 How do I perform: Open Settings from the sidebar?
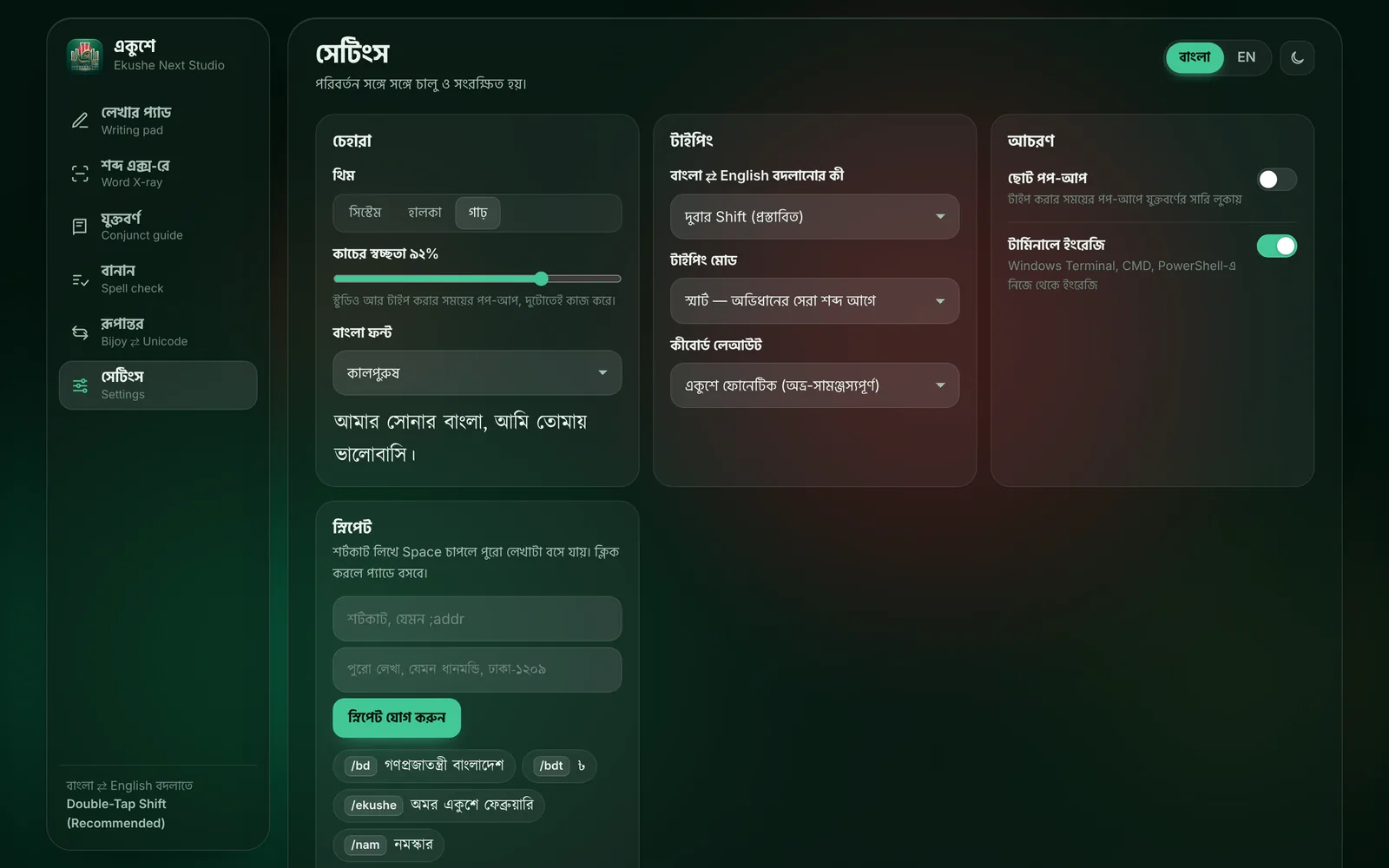[158, 385]
